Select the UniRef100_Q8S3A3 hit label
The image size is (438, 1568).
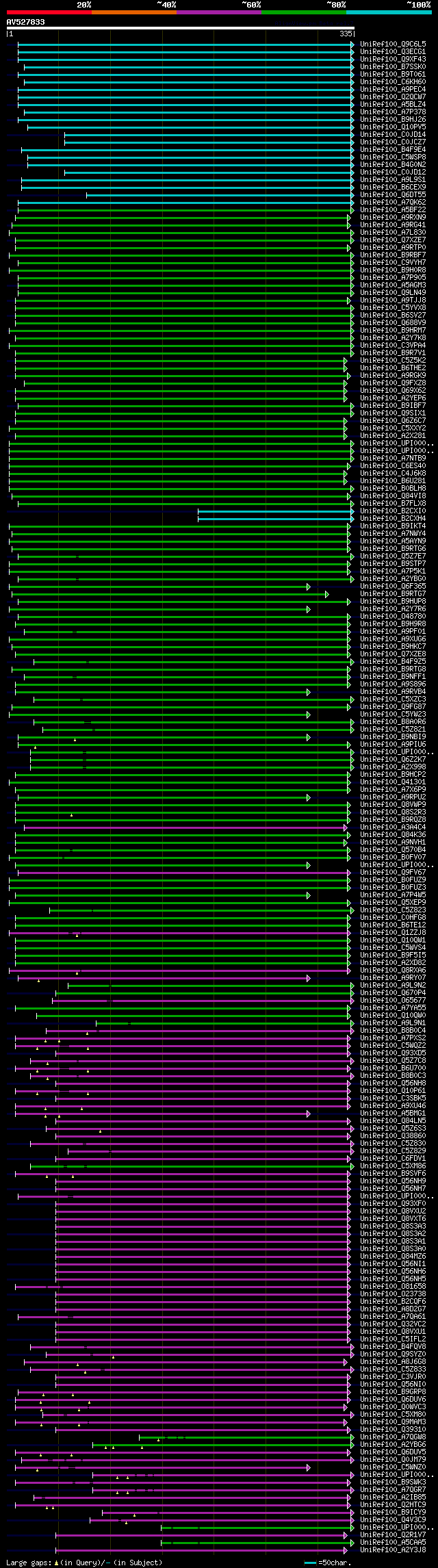[393, 1226]
